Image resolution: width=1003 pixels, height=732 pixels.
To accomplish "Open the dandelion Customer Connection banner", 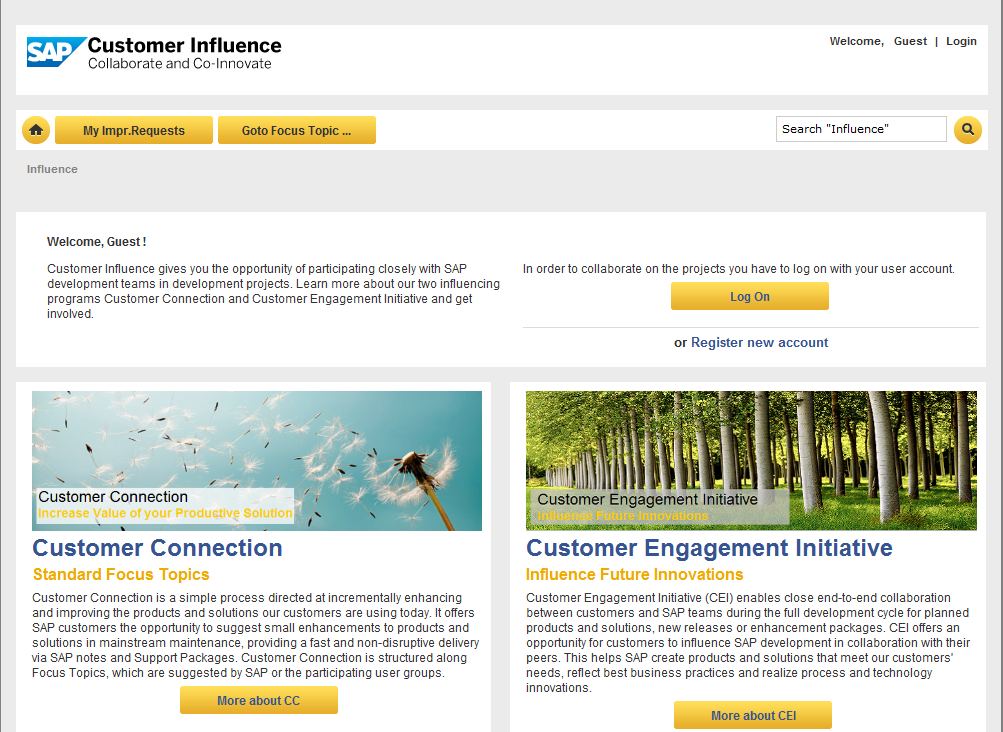I will point(257,461).
